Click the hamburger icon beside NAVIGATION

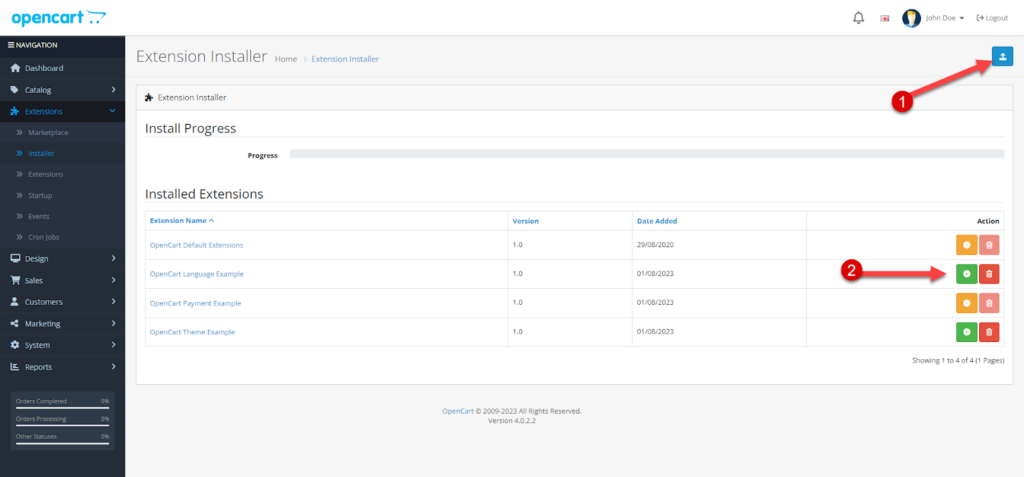(x=10, y=45)
